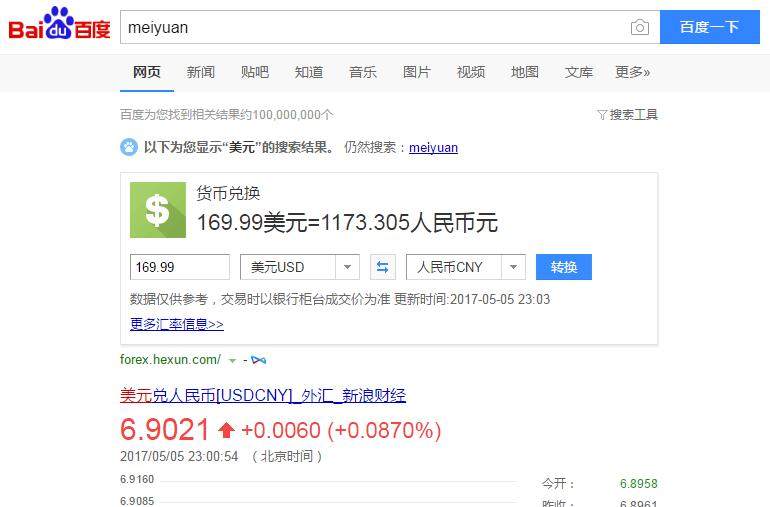This screenshot has height=507, width=770.
Task: Click the 百度一下 search button
Action: click(710, 27)
